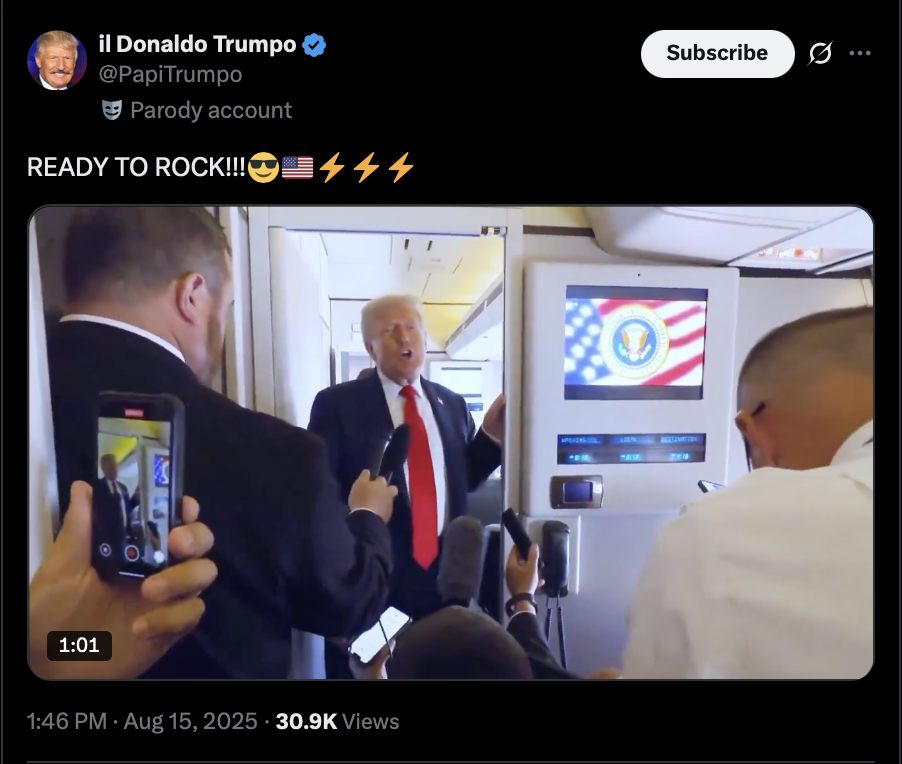The width and height of the screenshot is (902, 764).
Task: Open the Grok explain-post icon beside Subscribe
Action: click(x=819, y=54)
